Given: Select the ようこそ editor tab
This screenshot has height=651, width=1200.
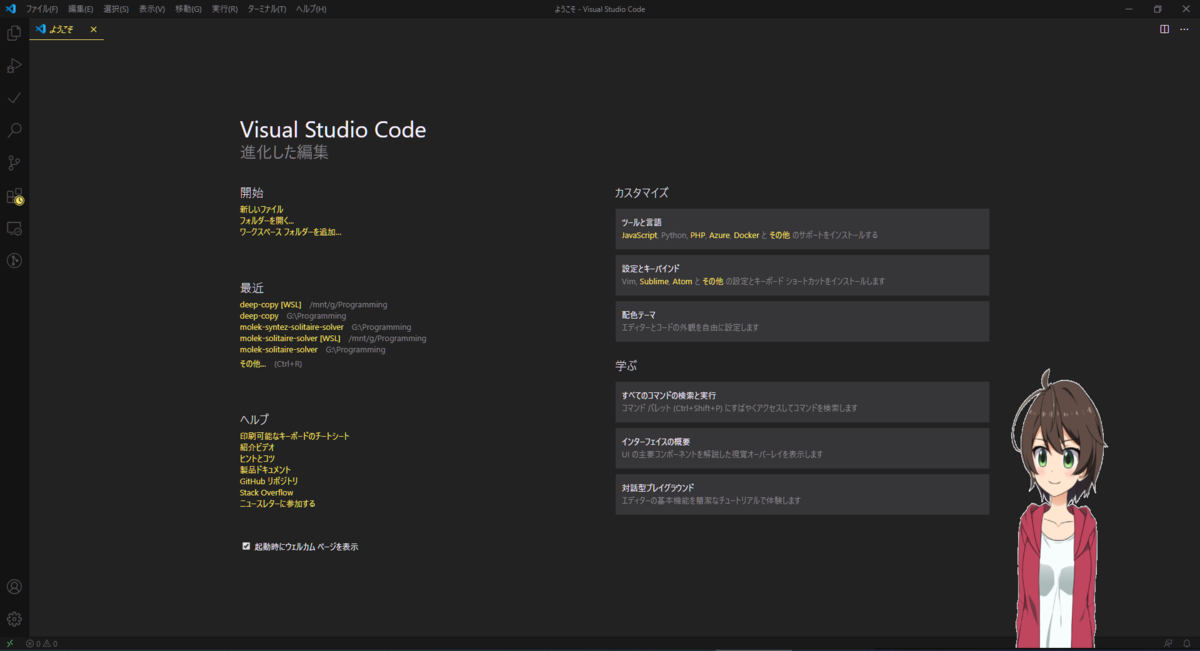Looking at the screenshot, I should [x=66, y=29].
